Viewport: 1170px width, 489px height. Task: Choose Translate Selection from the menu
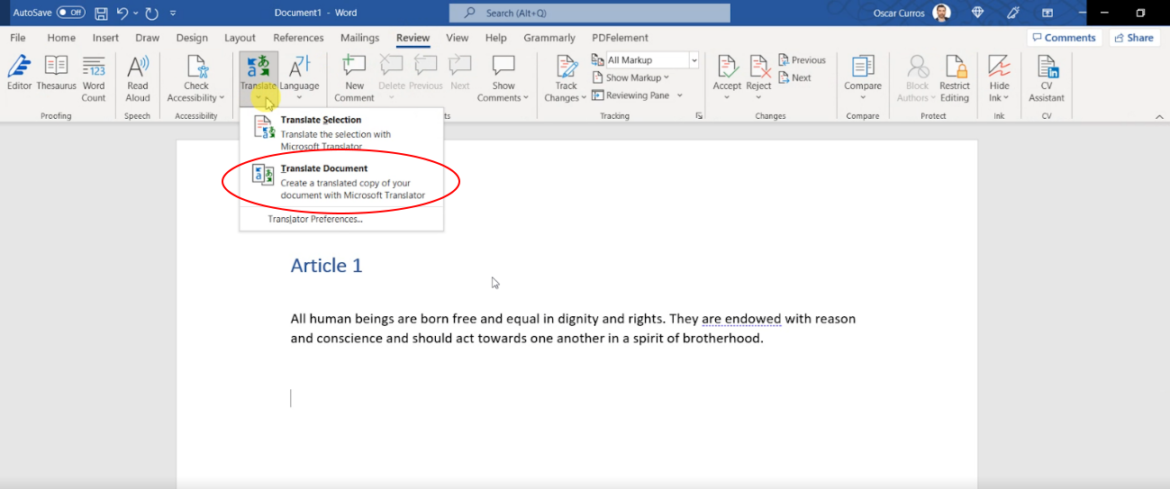tap(342, 133)
